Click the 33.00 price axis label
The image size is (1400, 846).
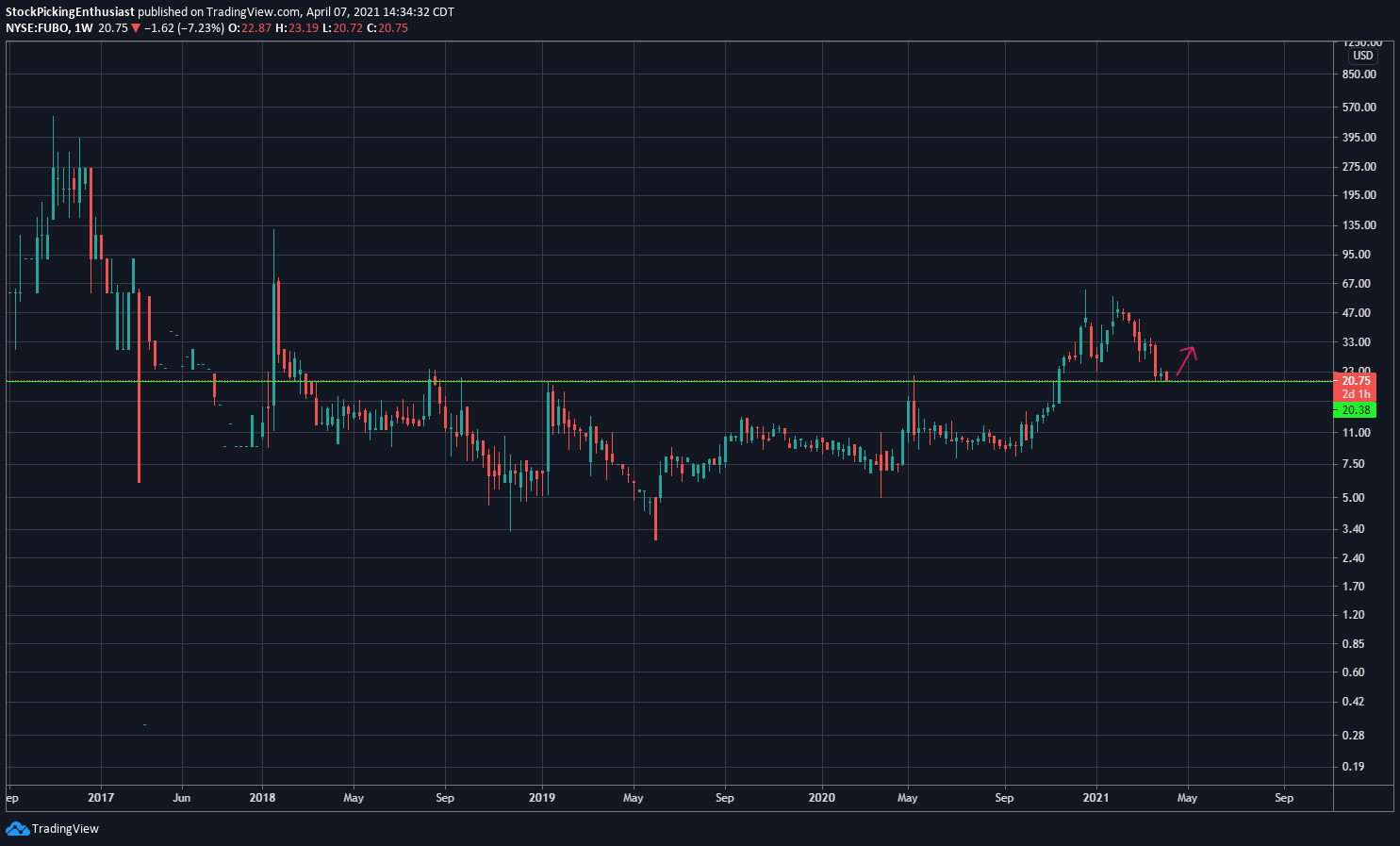(x=1357, y=342)
